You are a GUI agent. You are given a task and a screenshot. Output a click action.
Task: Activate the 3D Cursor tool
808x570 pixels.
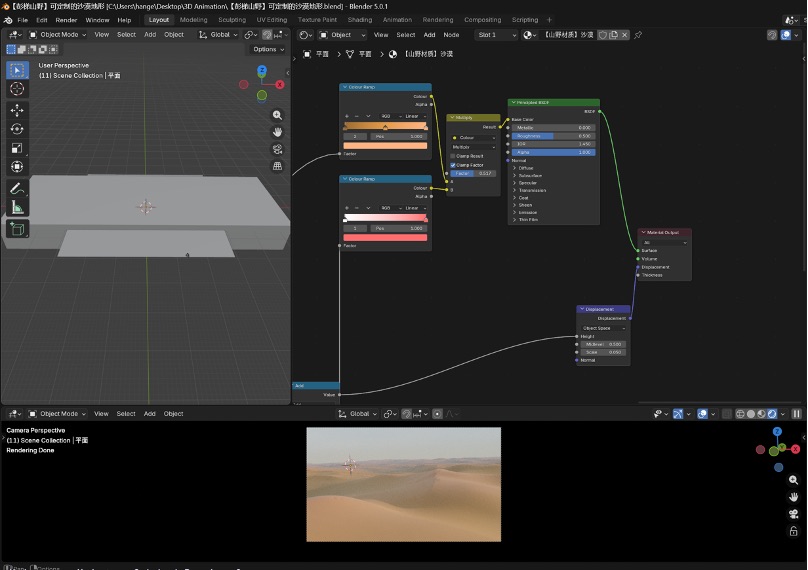(17, 89)
